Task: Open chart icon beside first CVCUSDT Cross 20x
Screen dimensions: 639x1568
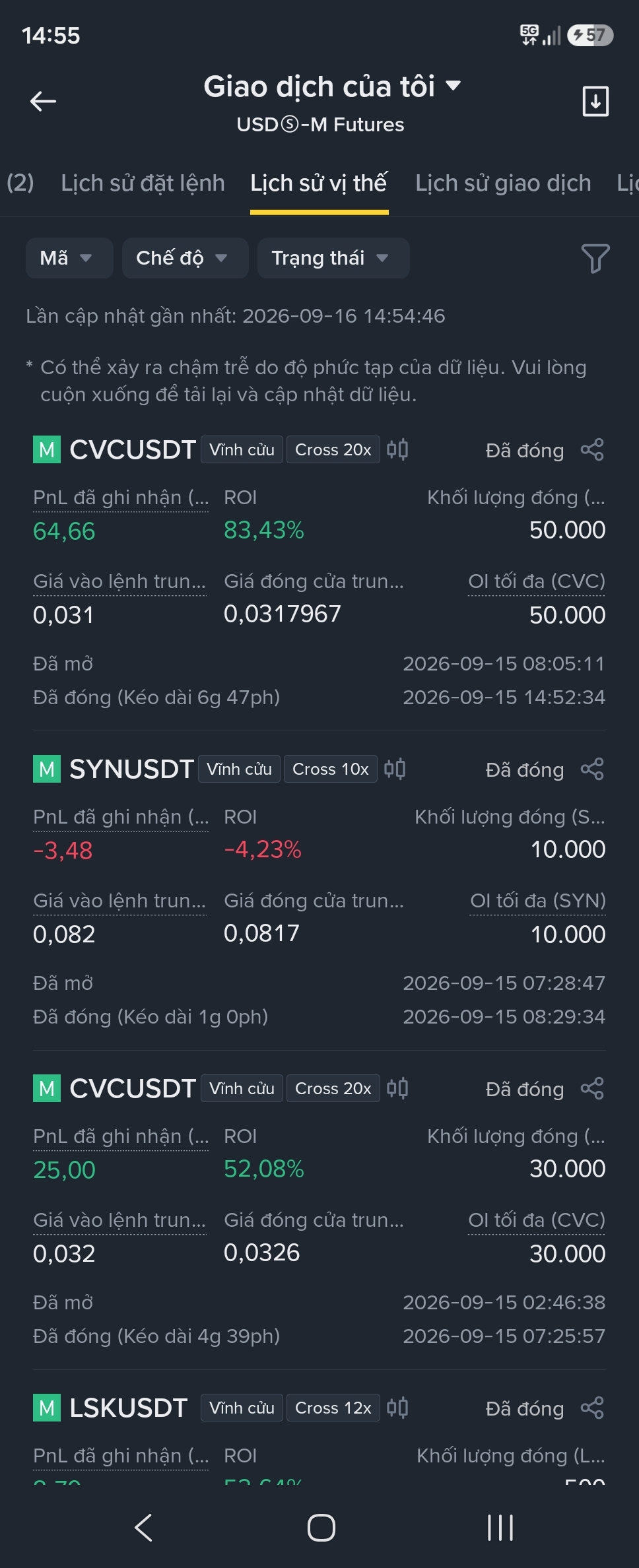Action: click(x=397, y=449)
